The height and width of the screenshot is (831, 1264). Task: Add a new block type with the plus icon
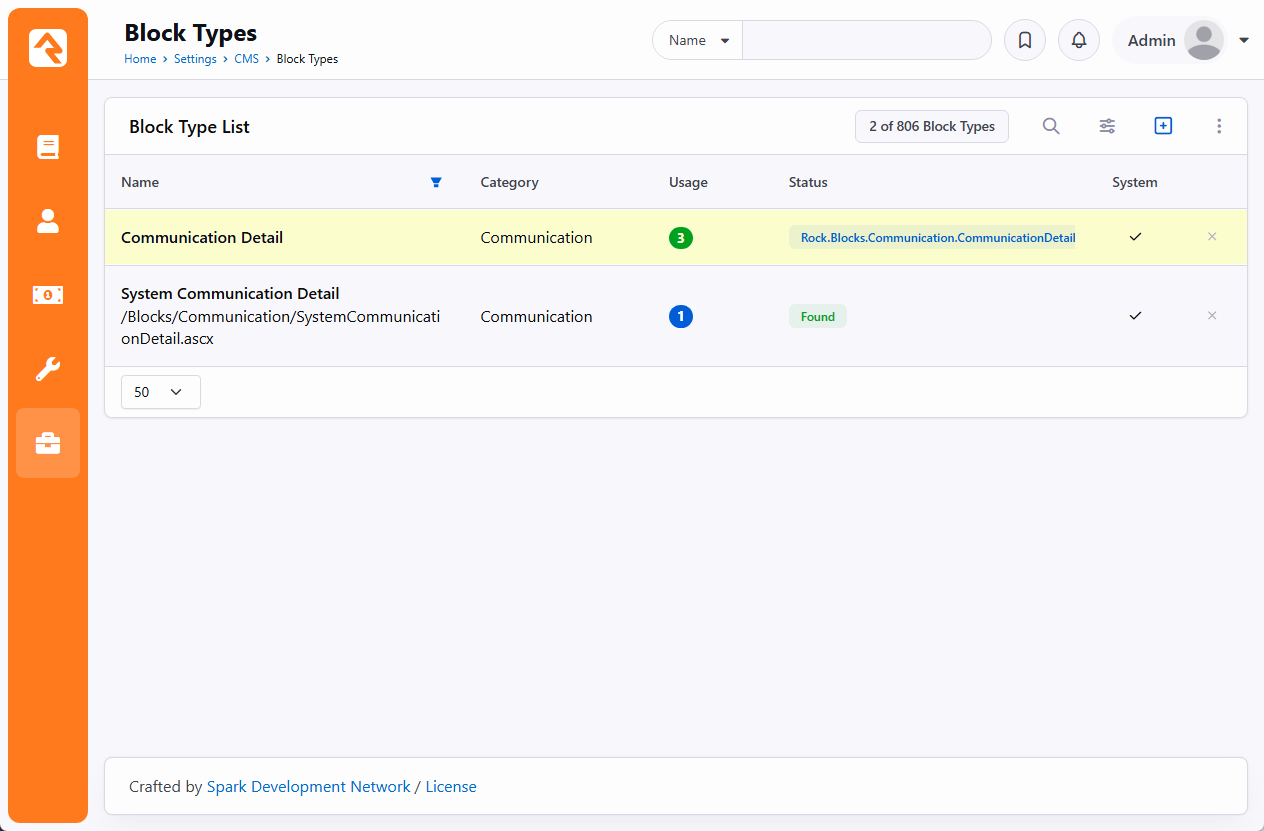coord(1163,126)
